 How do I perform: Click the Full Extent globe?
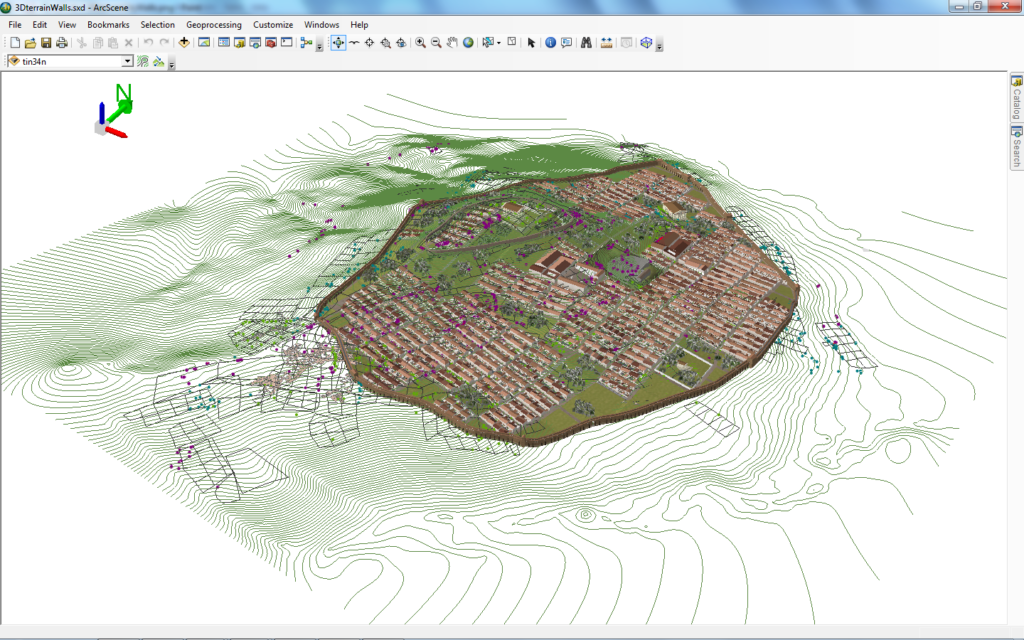(468, 43)
